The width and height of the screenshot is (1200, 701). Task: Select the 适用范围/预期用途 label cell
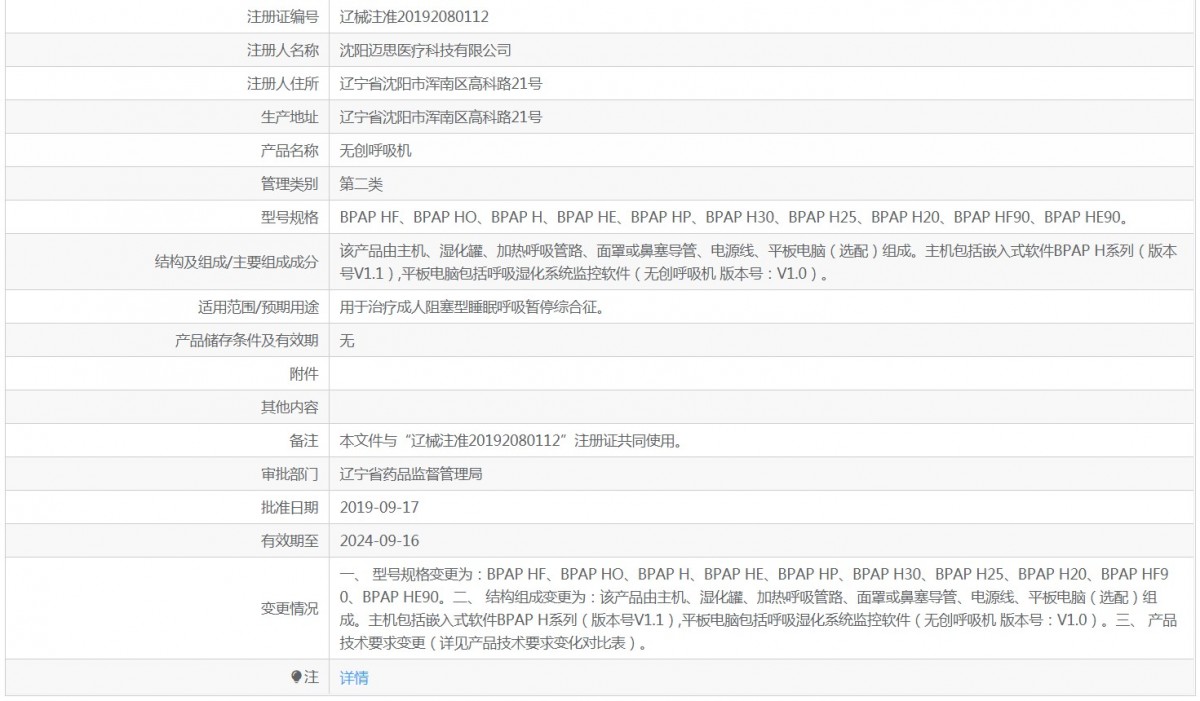pos(166,307)
